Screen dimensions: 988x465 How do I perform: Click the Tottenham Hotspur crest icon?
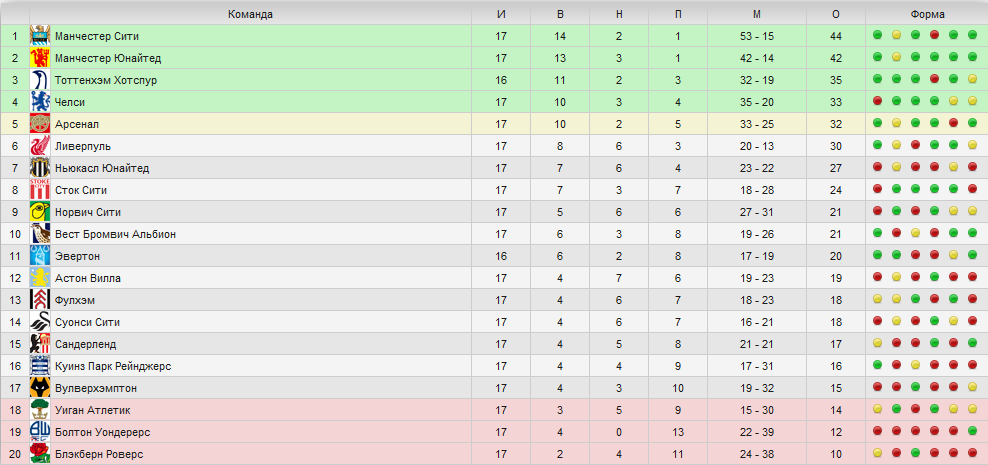pyautogui.click(x=40, y=80)
